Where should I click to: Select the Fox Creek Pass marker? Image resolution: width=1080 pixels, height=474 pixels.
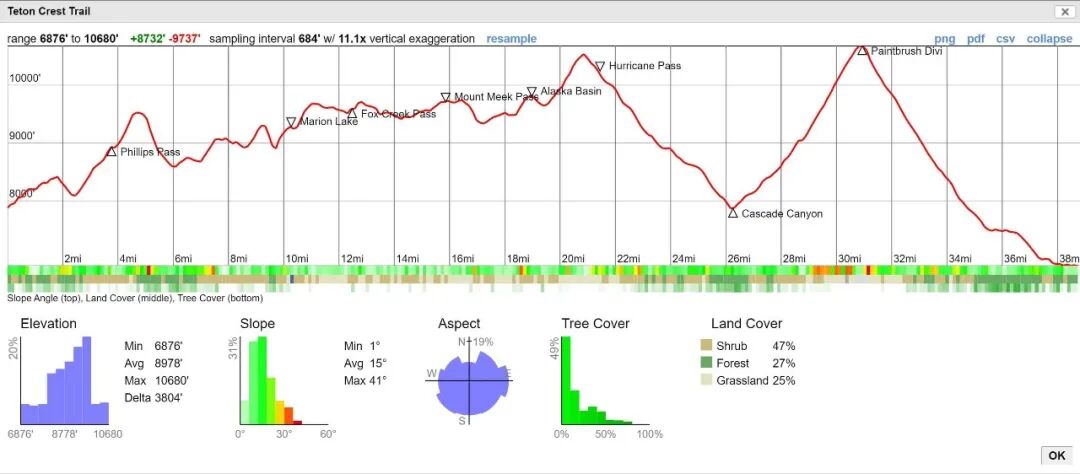point(352,114)
